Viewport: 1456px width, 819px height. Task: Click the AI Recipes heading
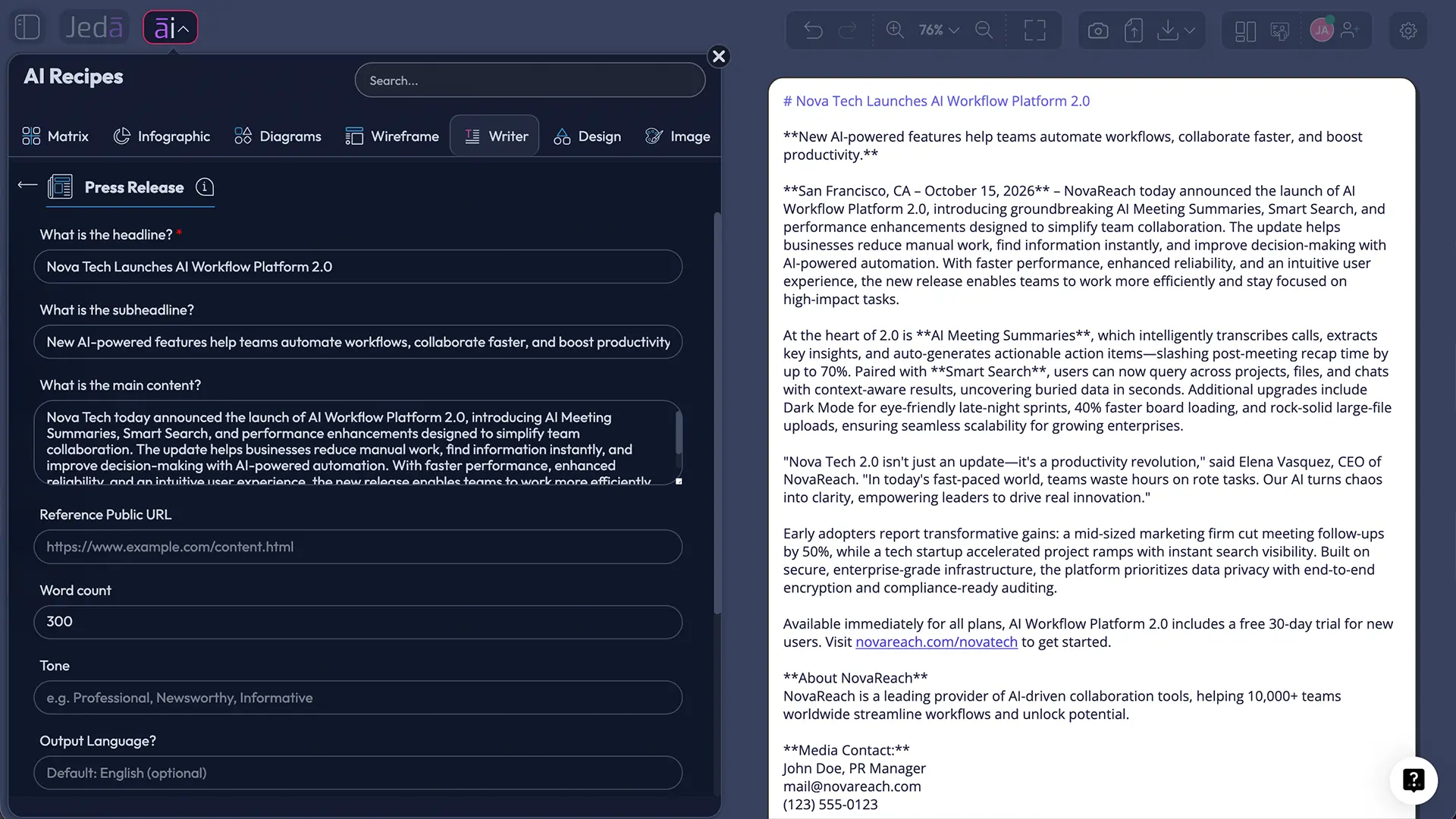click(x=74, y=77)
